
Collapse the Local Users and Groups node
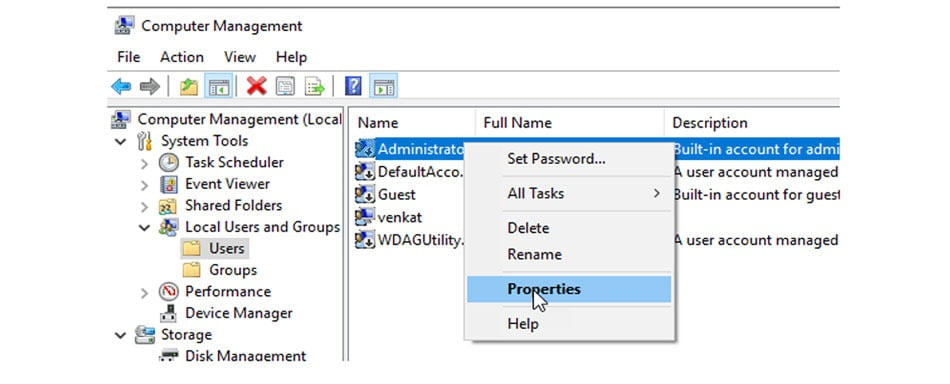pos(144,228)
